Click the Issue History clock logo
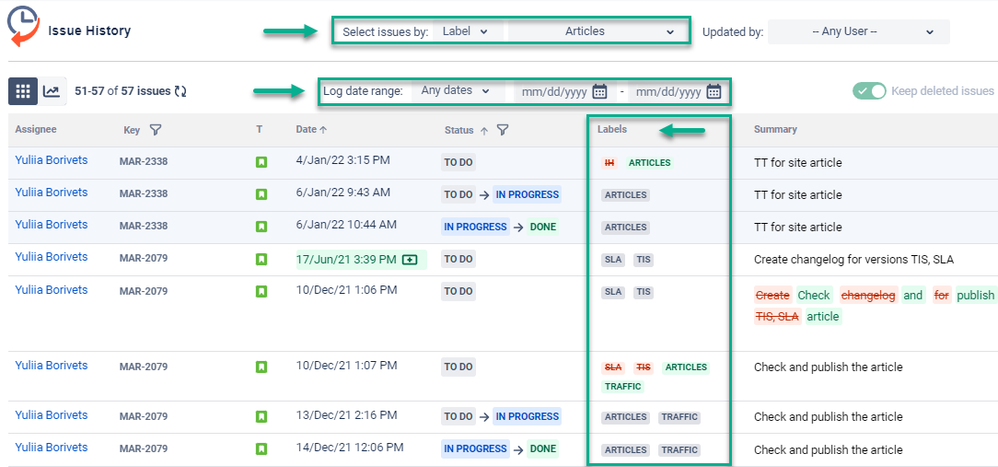The image size is (998, 467). click(x=24, y=27)
